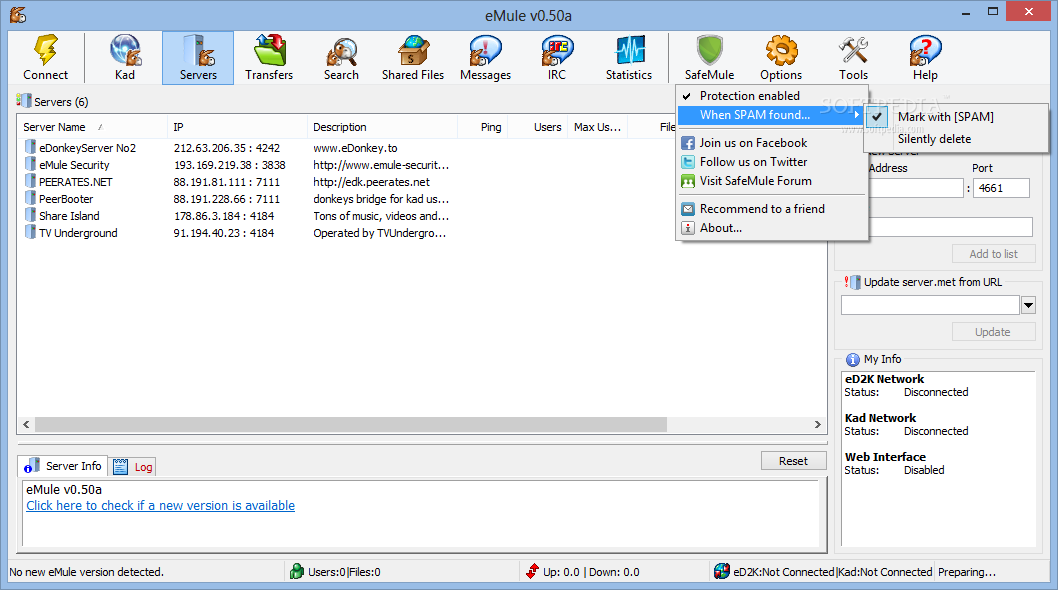Click the PEERATES.NET server icon
Viewport: 1058px width, 590px height.
pyautogui.click(x=30, y=180)
